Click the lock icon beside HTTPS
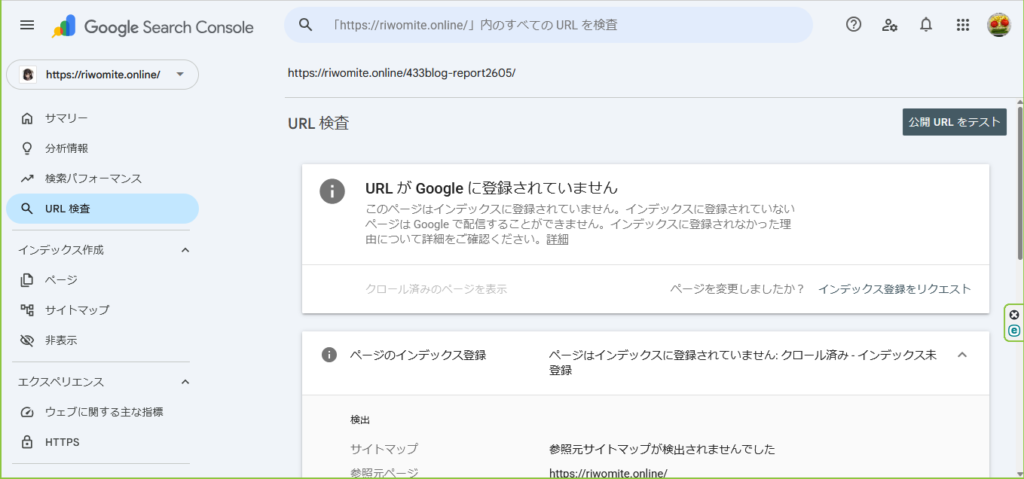The image size is (1024, 479). point(27,442)
